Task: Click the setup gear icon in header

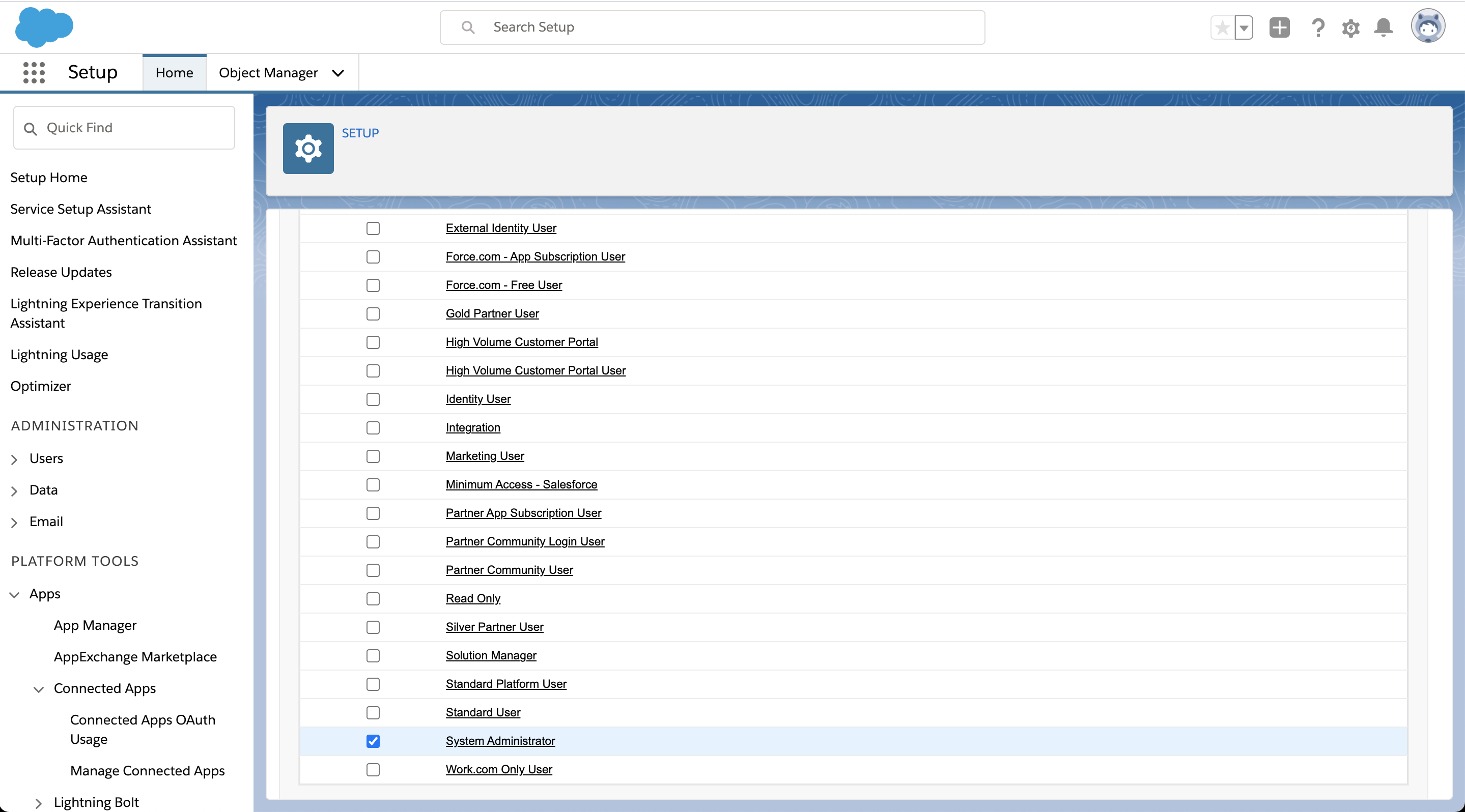Action: (1350, 28)
